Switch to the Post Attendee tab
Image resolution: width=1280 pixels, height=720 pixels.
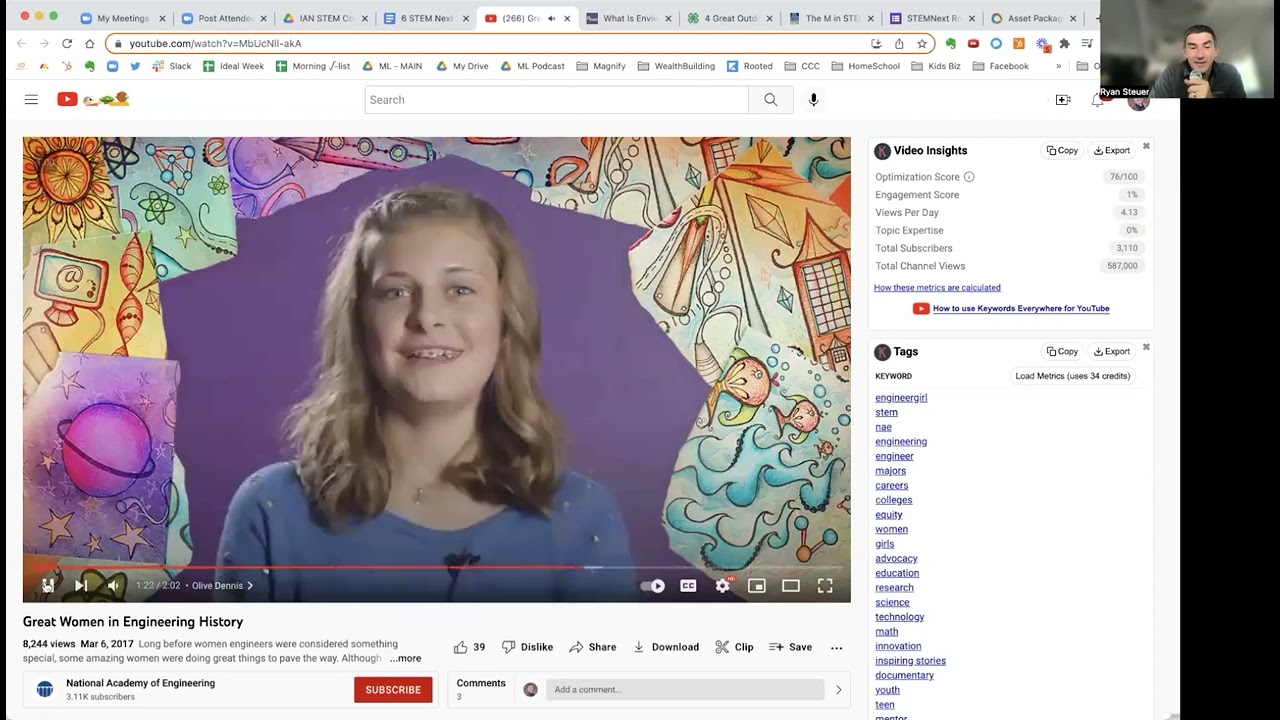pyautogui.click(x=224, y=18)
